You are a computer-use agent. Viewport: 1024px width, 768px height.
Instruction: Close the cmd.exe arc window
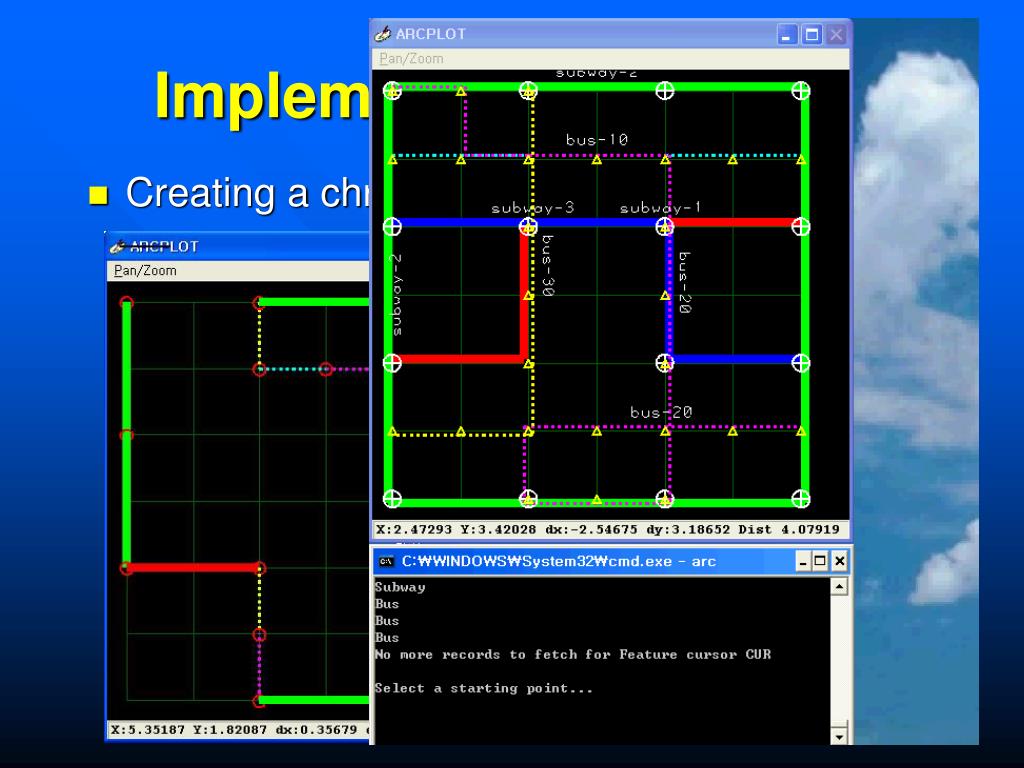[x=839, y=561]
